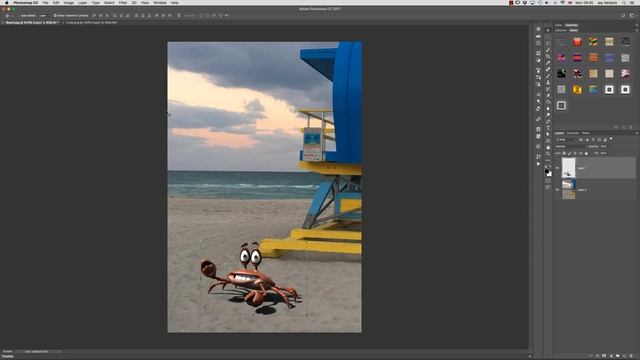Create a new layer icon
Image resolution: width=640 pixels, height=360 pixels.
624,356
